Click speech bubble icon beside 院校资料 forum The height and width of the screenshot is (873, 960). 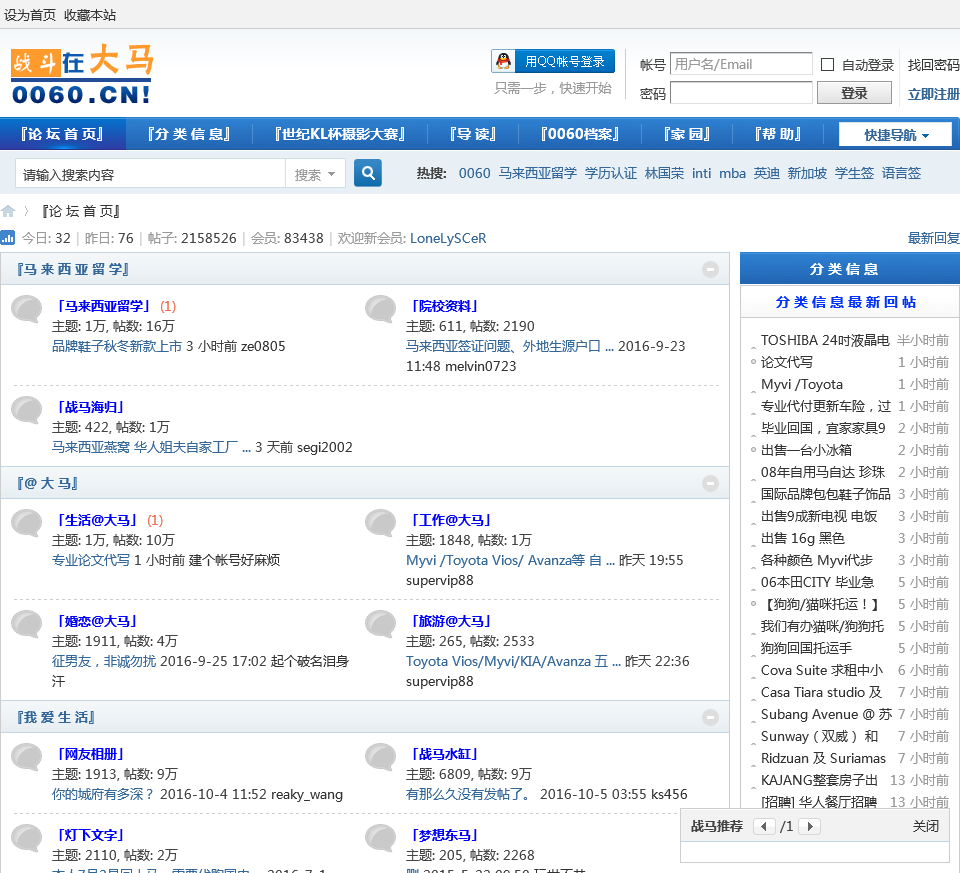(x=380, y=309)
